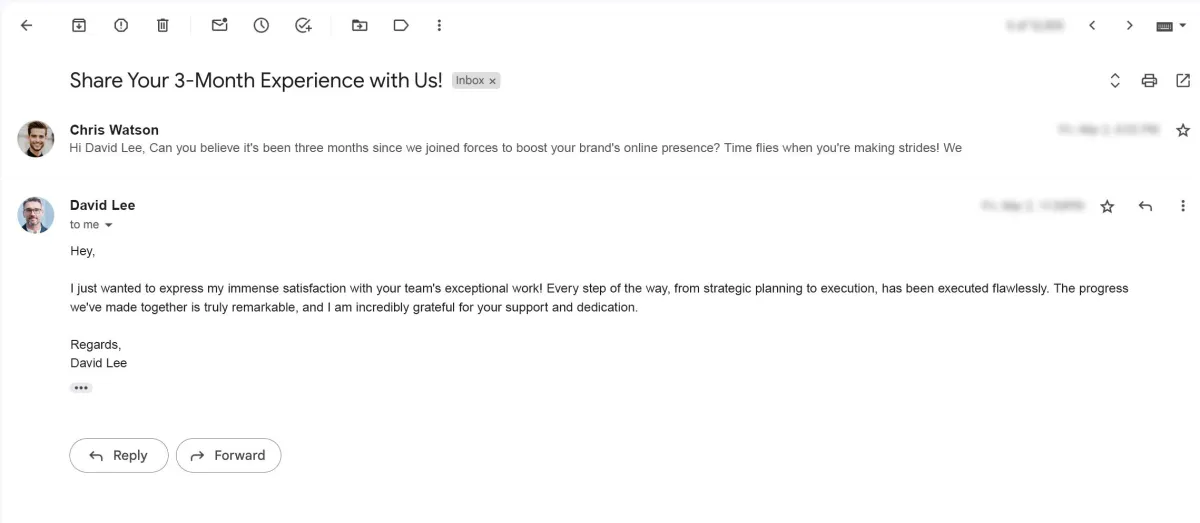Click the Reply button below message

pyautogui.click(x=118, y=455)
